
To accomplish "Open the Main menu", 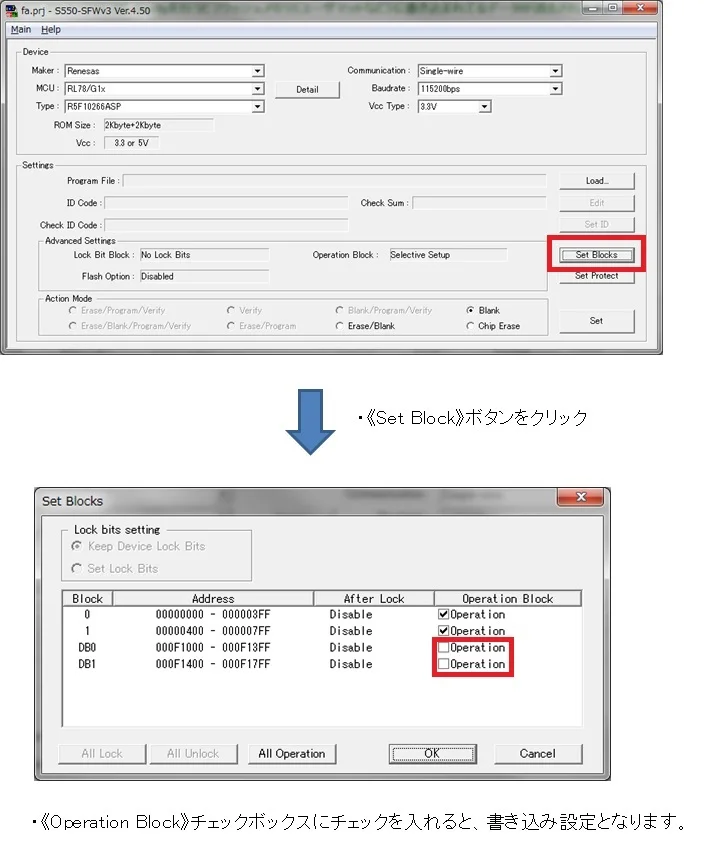I will [x=21, y=30].
